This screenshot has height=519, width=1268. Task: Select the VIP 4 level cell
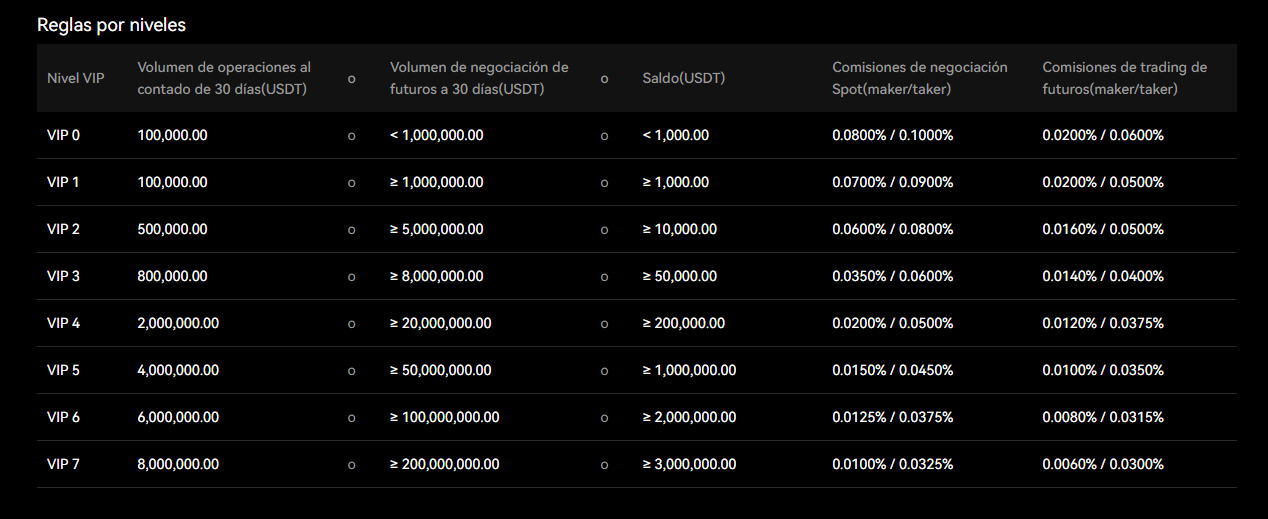63,323
